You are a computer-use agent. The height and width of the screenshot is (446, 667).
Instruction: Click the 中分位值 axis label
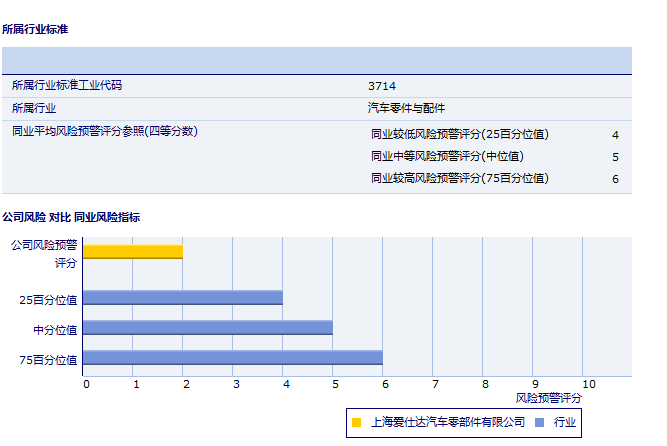[x=55, y=328]
